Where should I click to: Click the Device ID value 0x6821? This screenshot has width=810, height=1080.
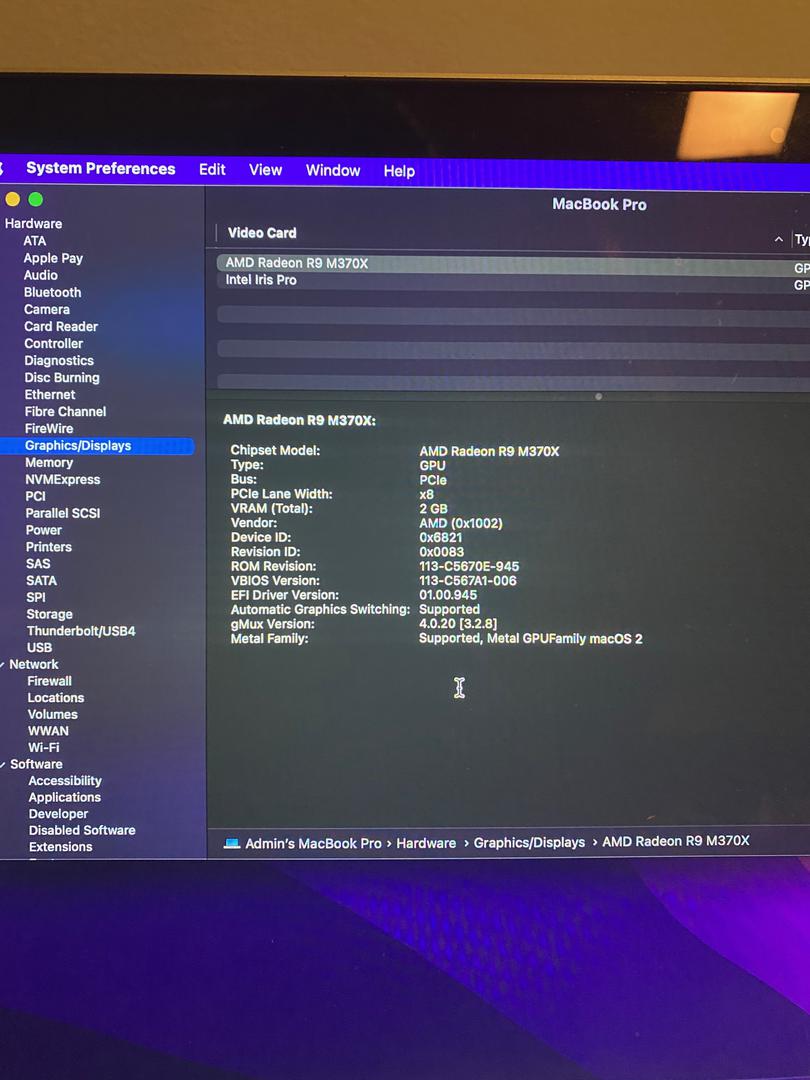pos(441,537)
